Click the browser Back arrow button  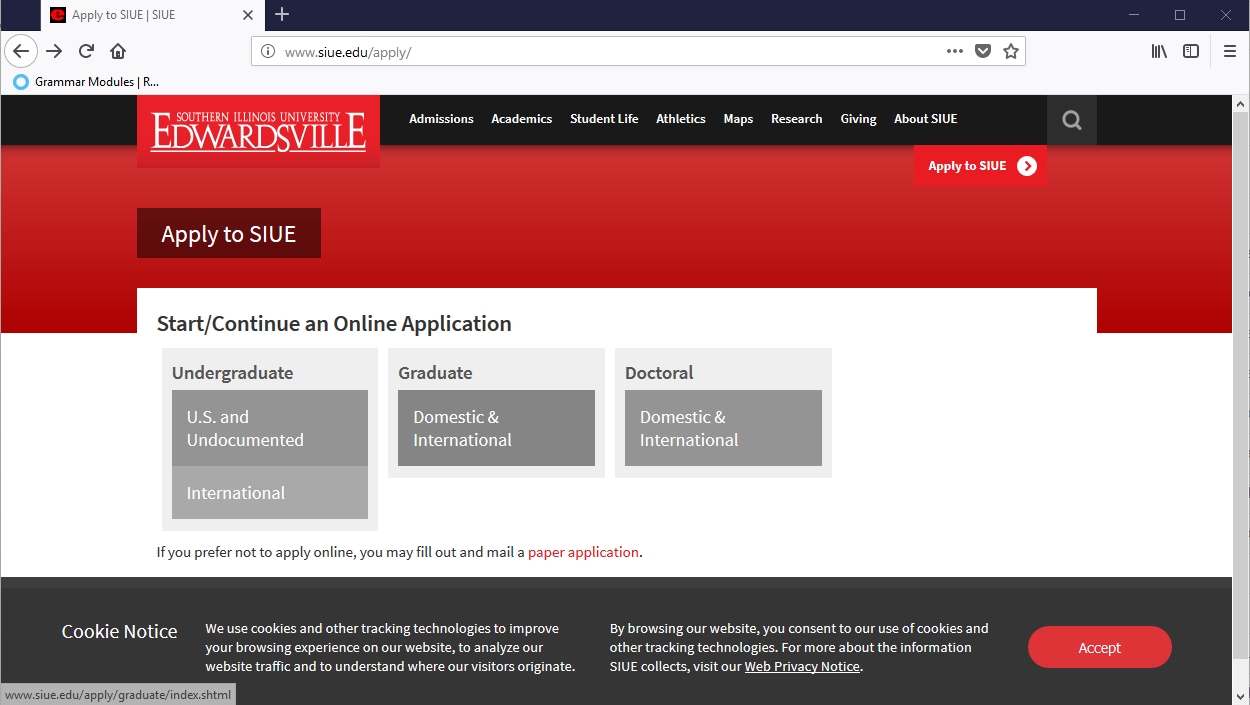click(21, 51)
